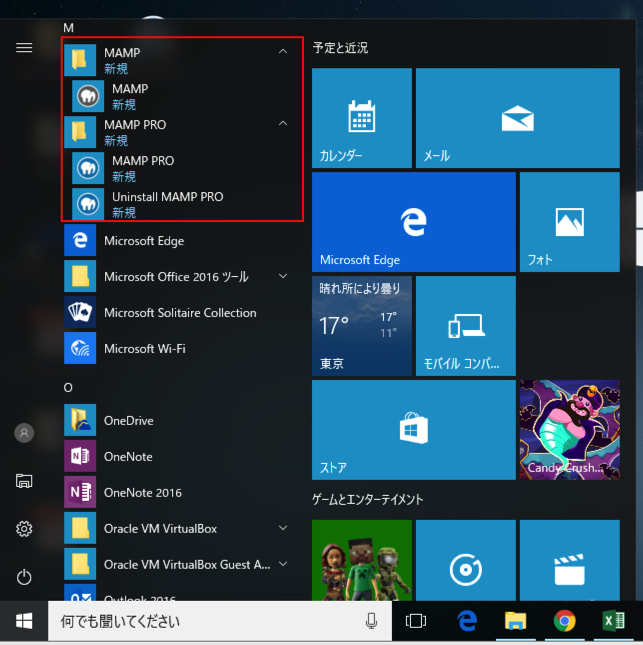Expand Microsoft Office 2016 Tools folder
The height and width of the screenshot is (645, 643).
coord(283,276)
